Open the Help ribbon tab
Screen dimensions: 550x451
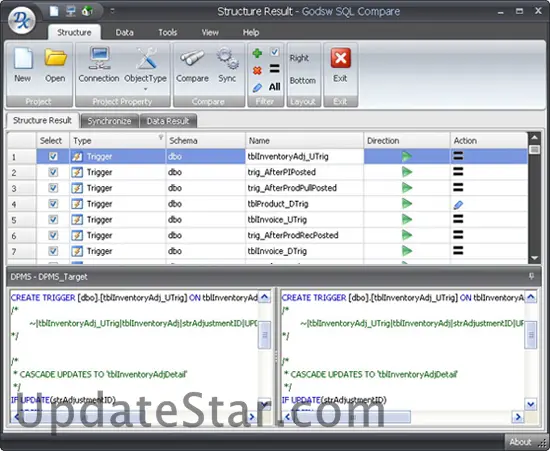pos(251,33)
